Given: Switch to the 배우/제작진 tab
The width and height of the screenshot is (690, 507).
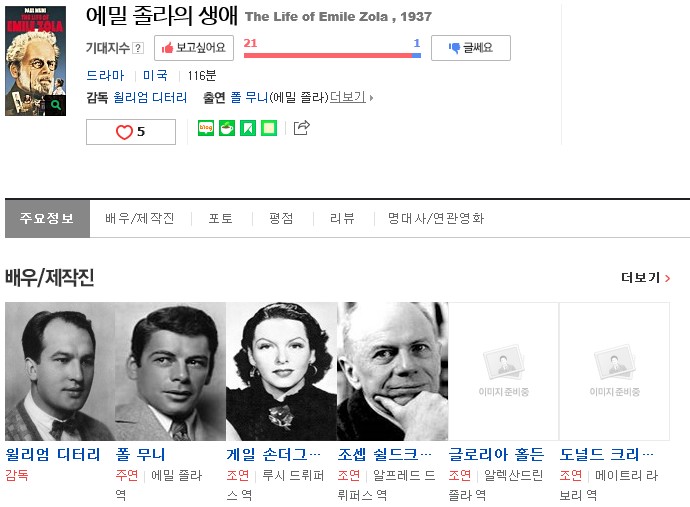Looking at the screenshot, I should tap(140, 218).
